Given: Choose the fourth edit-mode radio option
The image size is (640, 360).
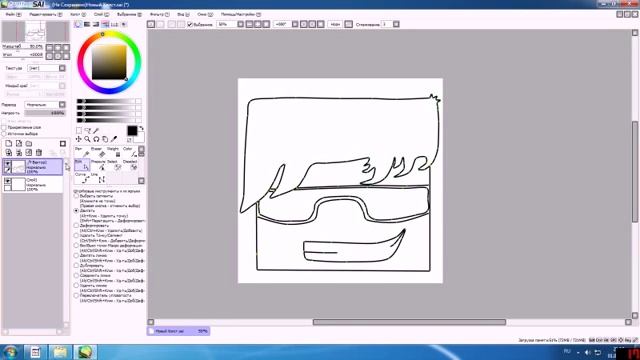Looking at the screenshot, I should [76, 236].
